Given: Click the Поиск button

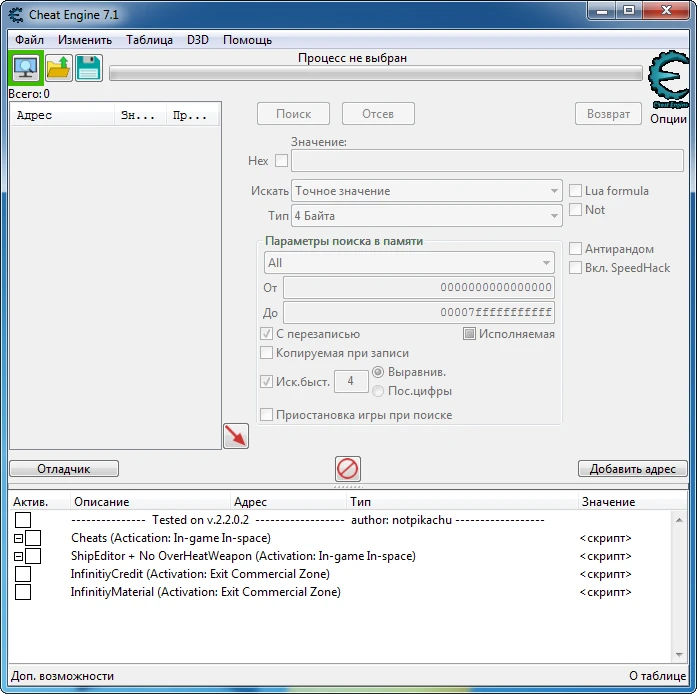Looking at the screenshot, I should tap(293, 114).
